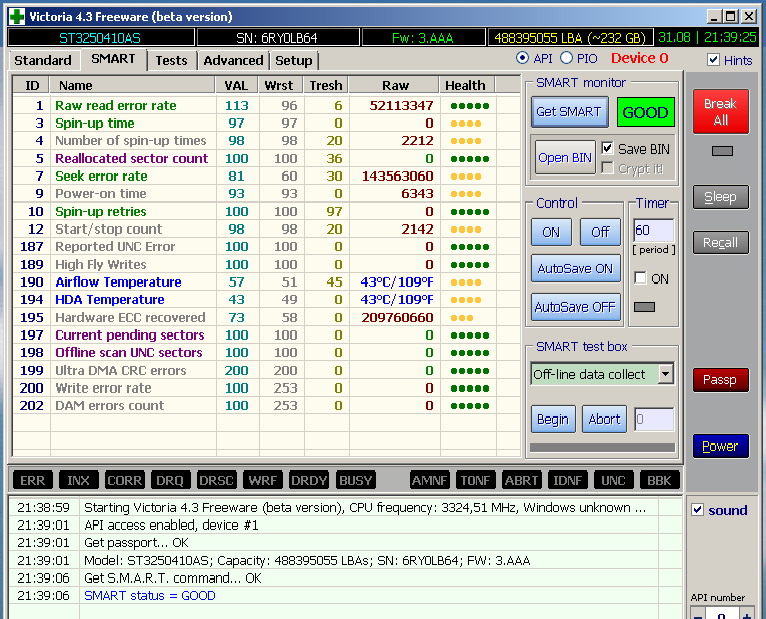Screen dimensions: 766x619
Task: Toggle the Hints checkbox
Action: click(713, 60)
